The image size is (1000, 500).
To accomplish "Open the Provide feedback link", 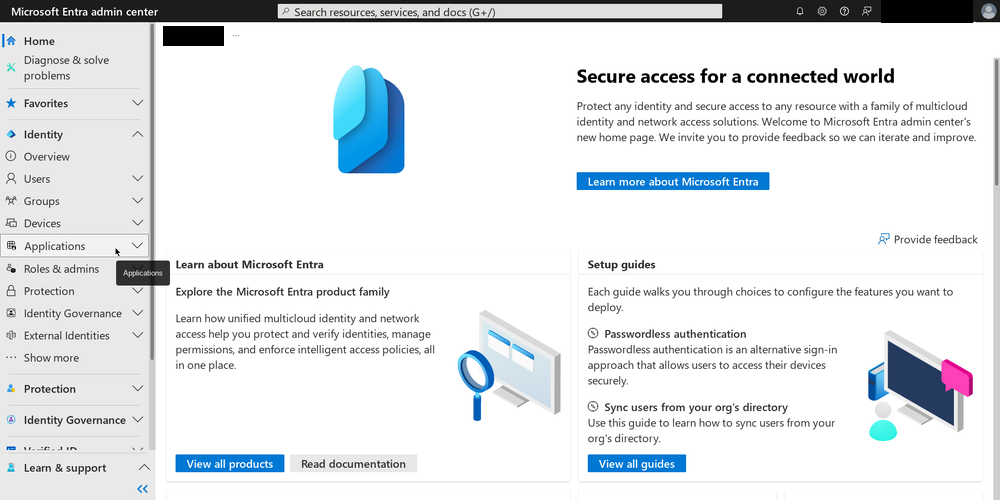I will (927, 239).
